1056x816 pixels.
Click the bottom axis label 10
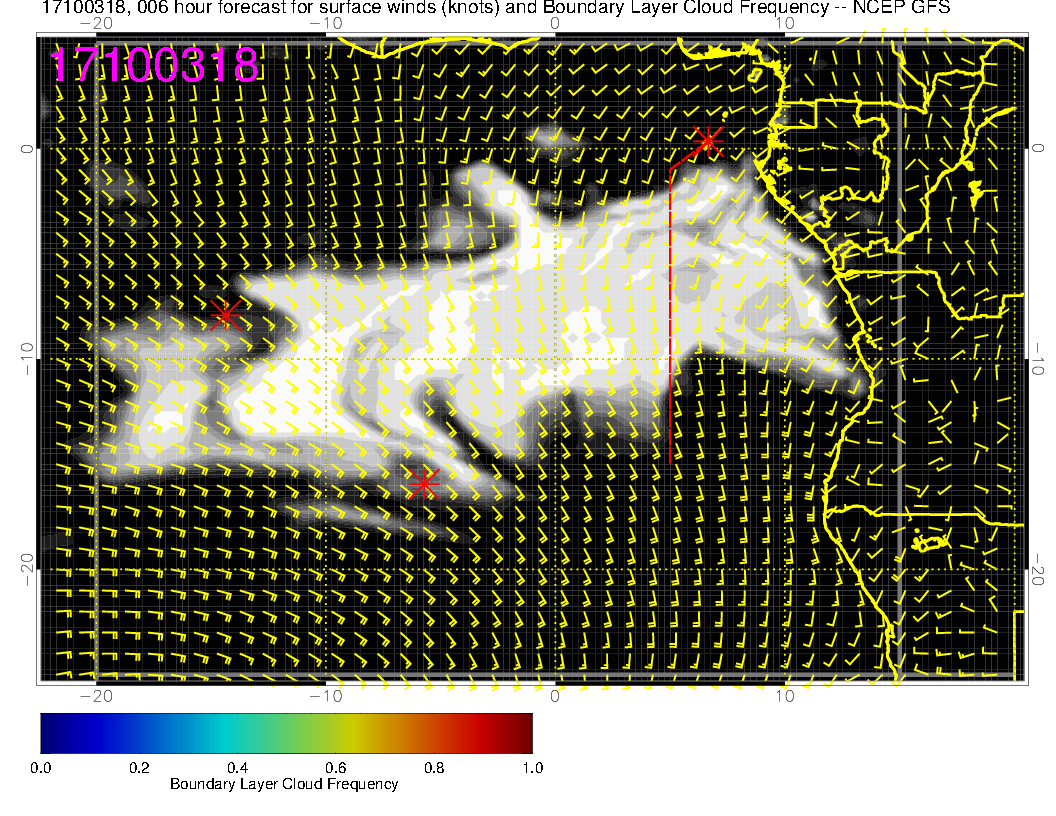point(785,696)
